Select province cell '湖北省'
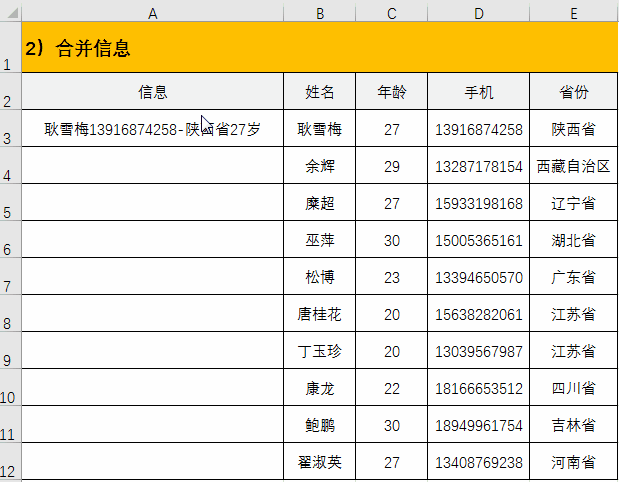Screen dimensions: 619x482 tap(574, 239)
